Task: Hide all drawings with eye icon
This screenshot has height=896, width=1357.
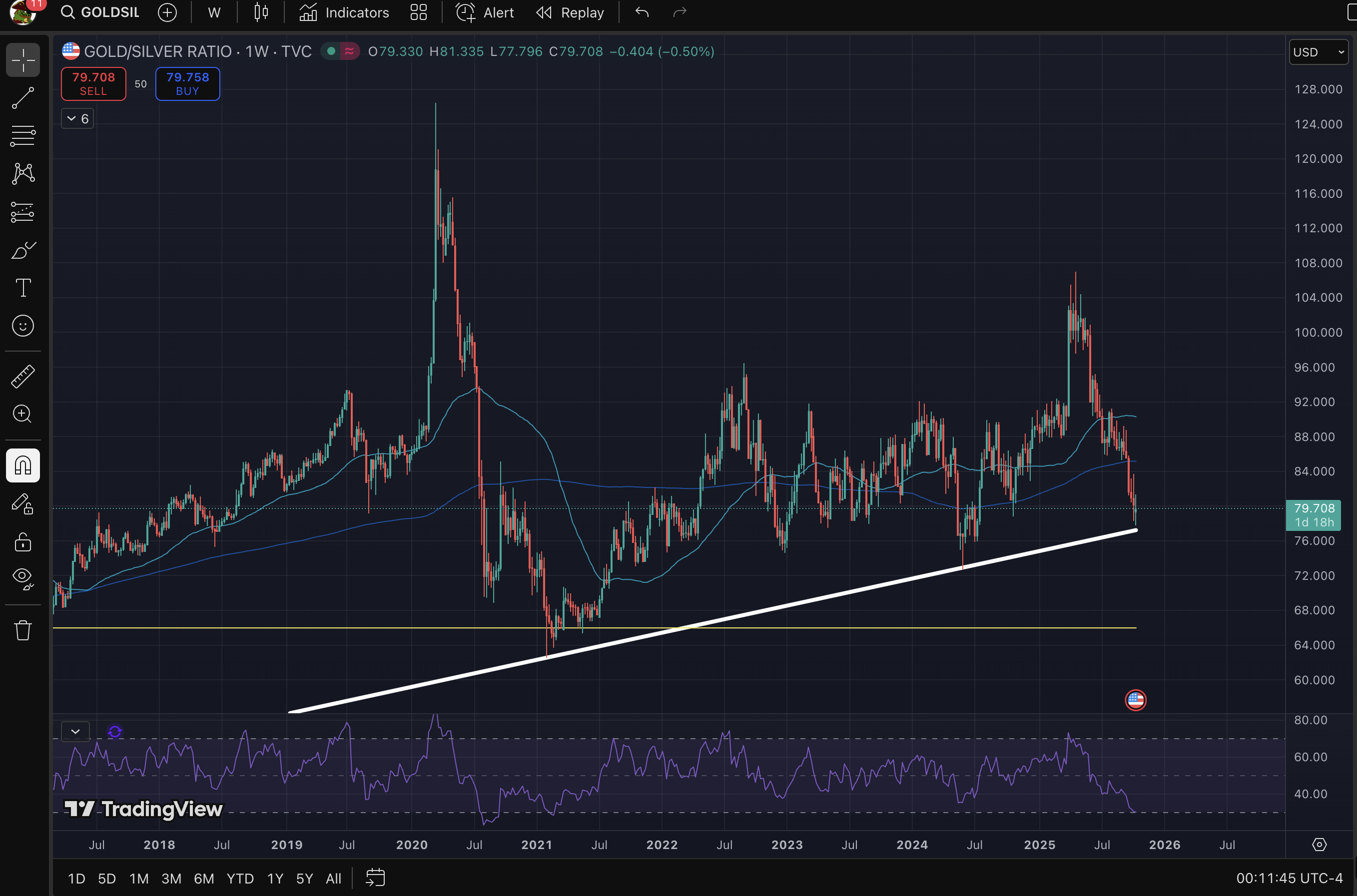Action: click(x=23, y=578)
